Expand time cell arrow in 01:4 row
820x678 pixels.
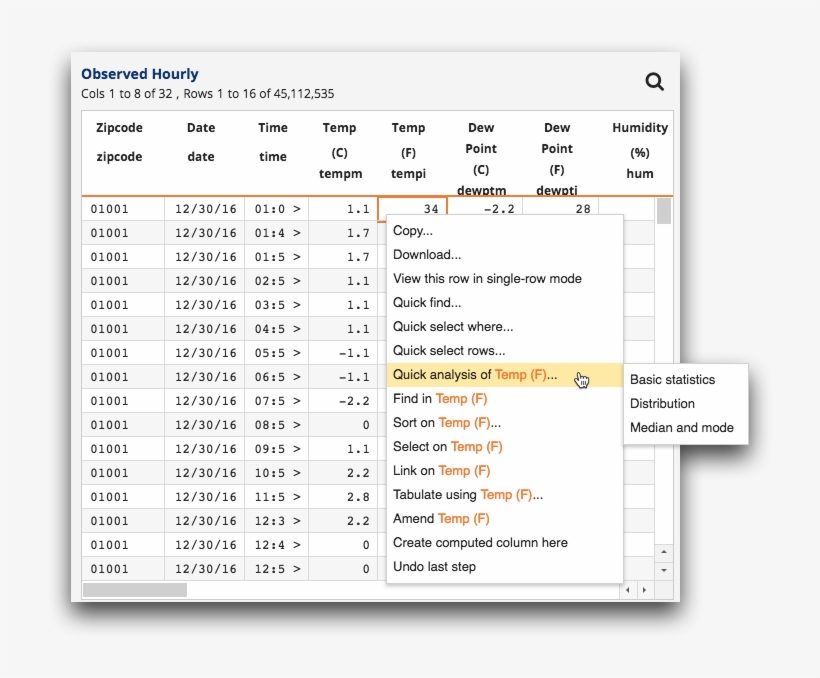pos(297,233)
